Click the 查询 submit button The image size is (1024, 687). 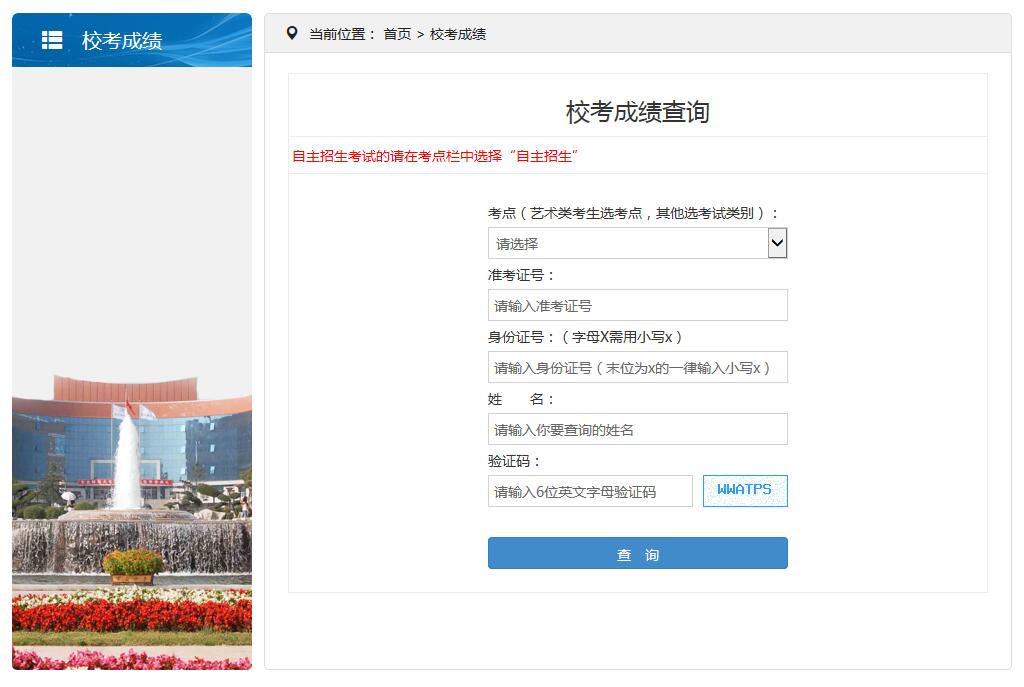click(637, 553)
